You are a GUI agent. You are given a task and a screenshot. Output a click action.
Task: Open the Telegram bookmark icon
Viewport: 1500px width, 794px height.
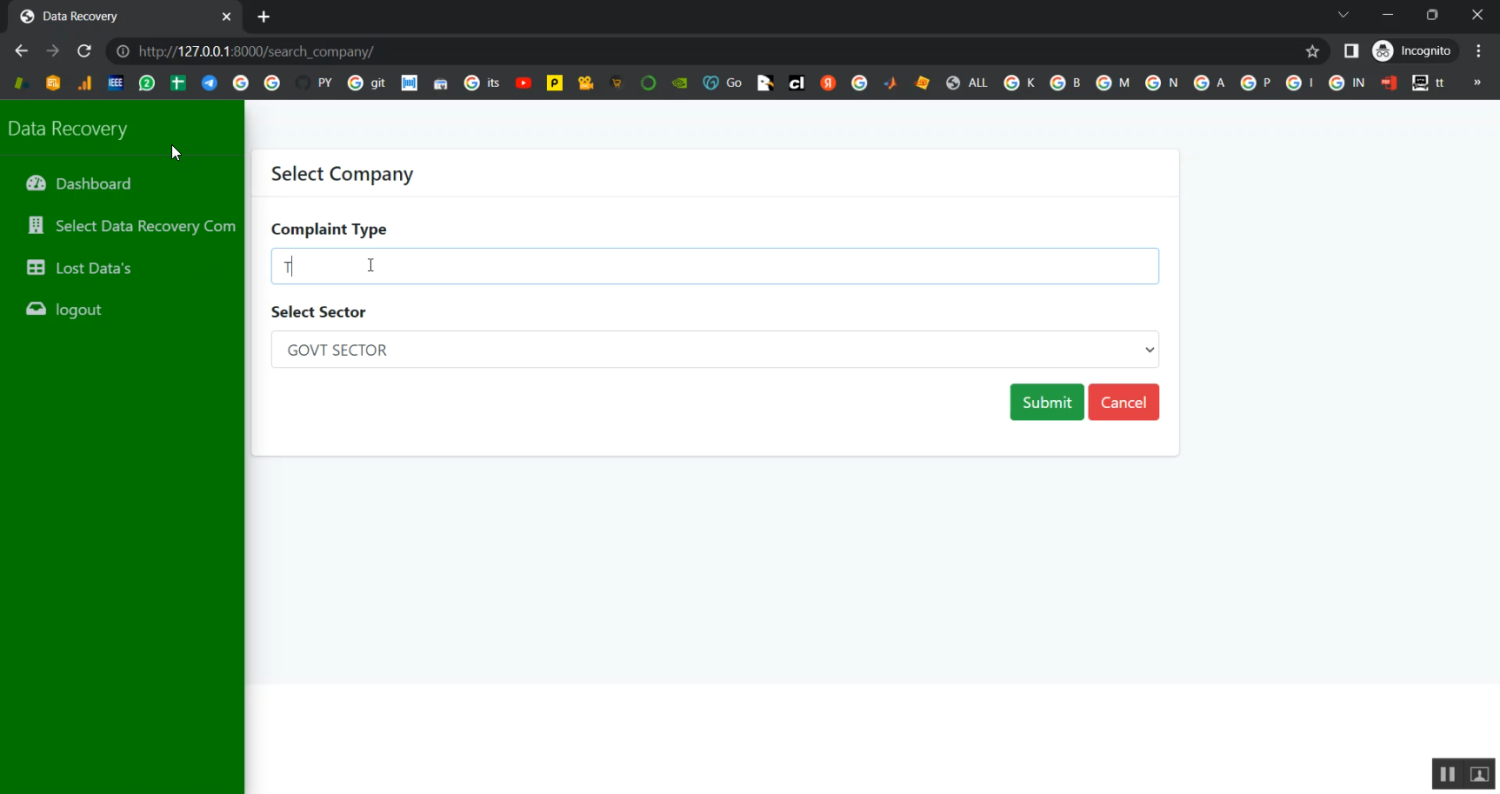coord(209,83)
